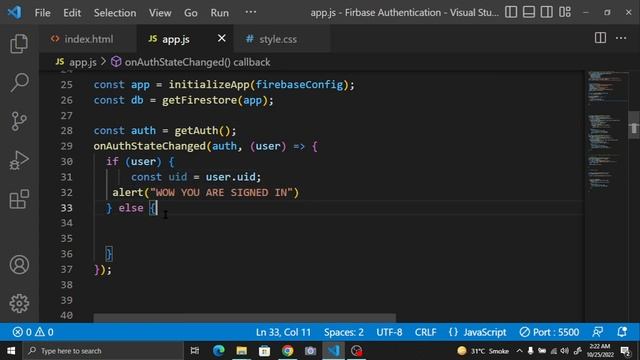Open the Search view in activity bar
640x360 pixels.
(x=19, y=82)
